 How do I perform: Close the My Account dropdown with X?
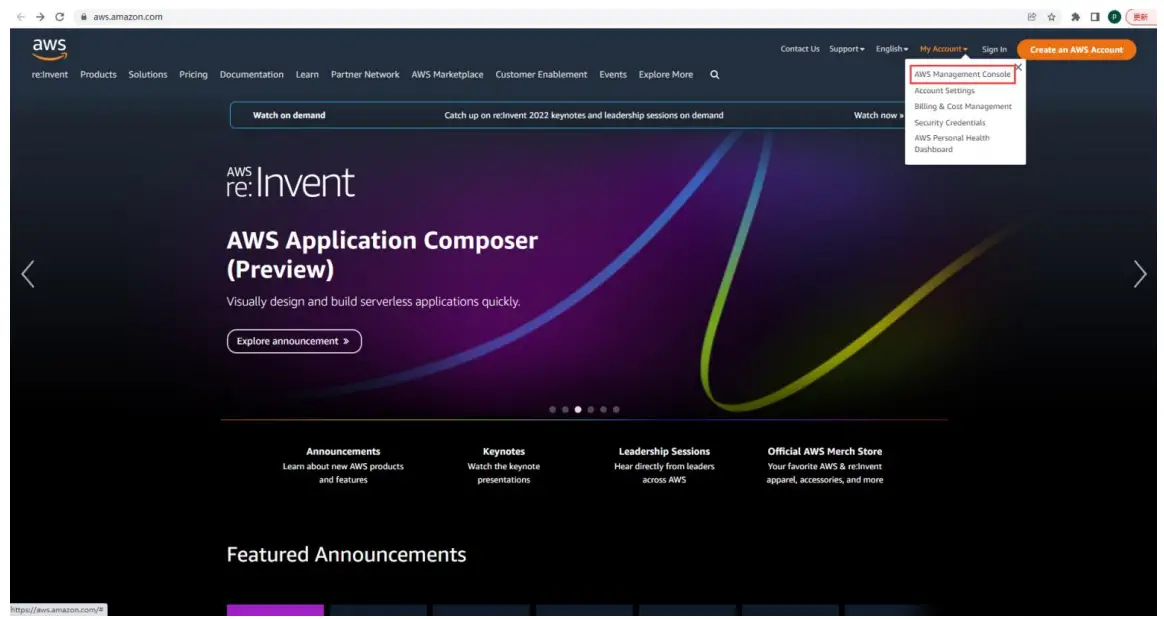click(x=1018, y=68)
